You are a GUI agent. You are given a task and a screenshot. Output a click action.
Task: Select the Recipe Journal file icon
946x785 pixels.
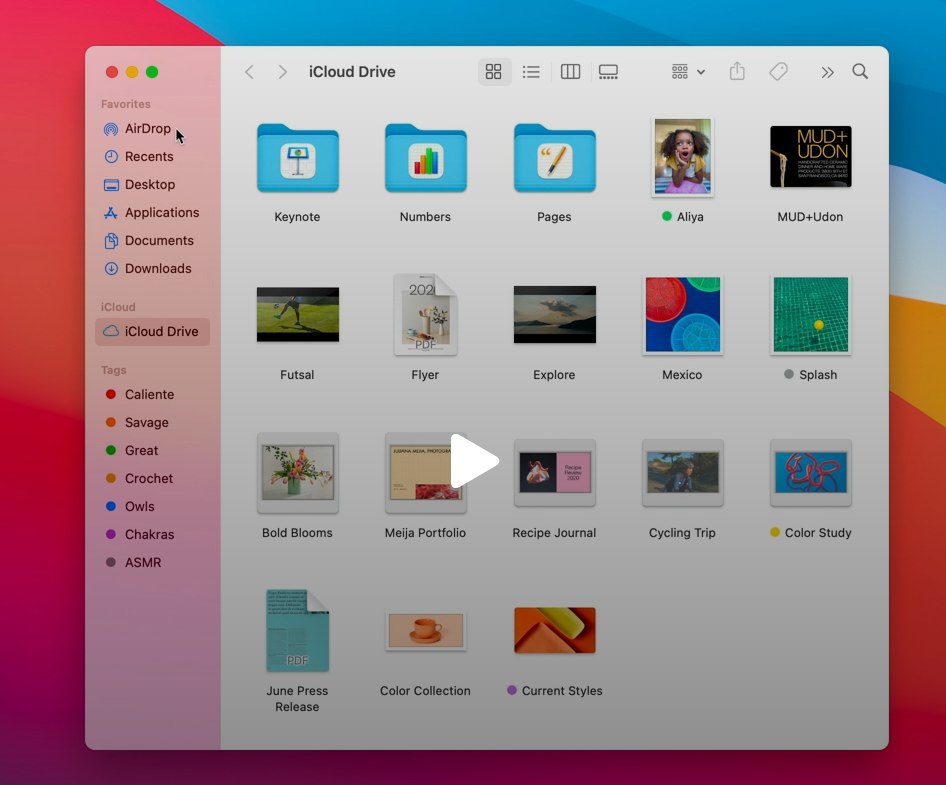(x=554, y=472)
